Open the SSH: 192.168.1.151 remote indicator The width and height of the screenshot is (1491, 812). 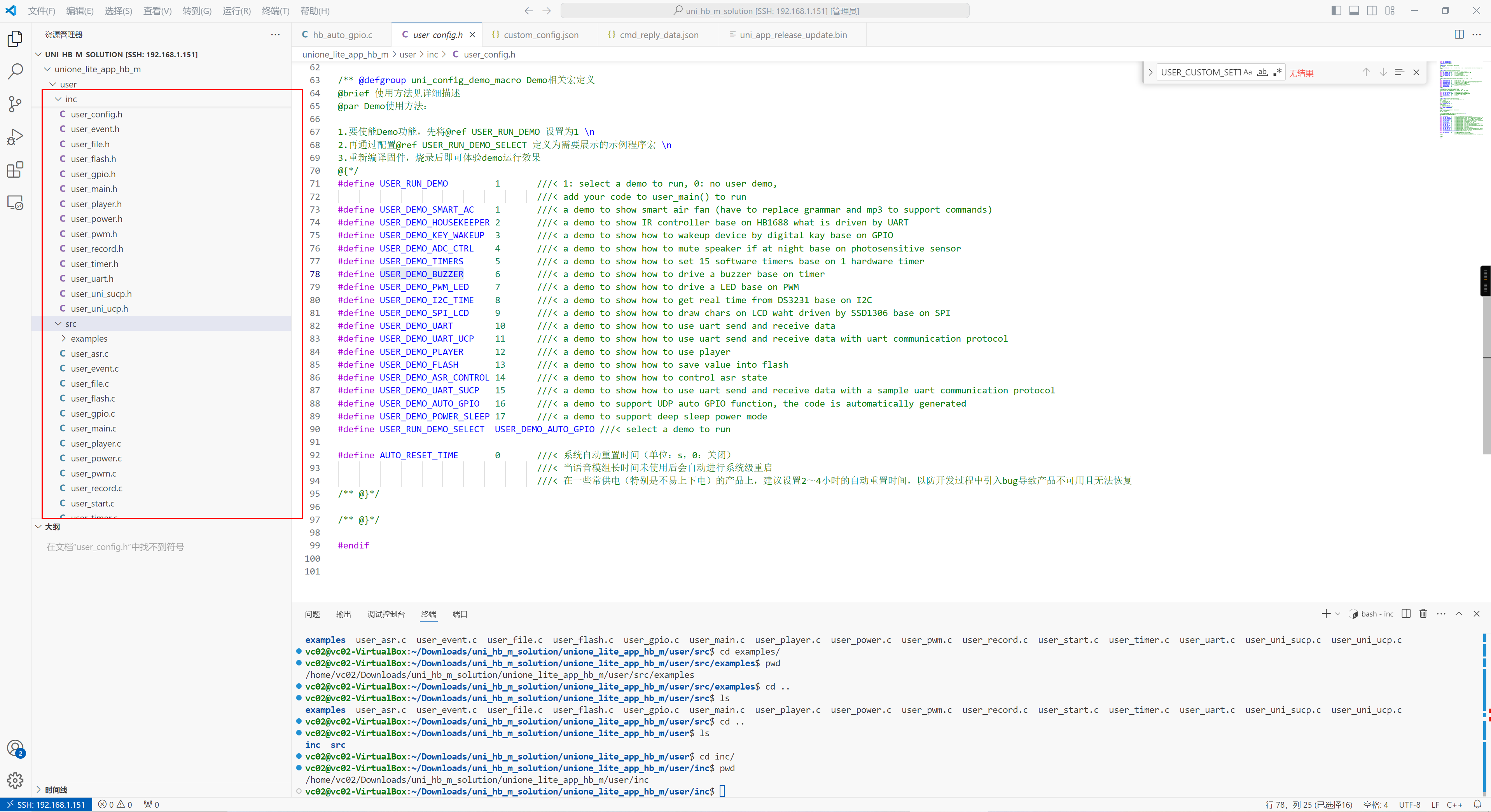click(x=46, y=805)
